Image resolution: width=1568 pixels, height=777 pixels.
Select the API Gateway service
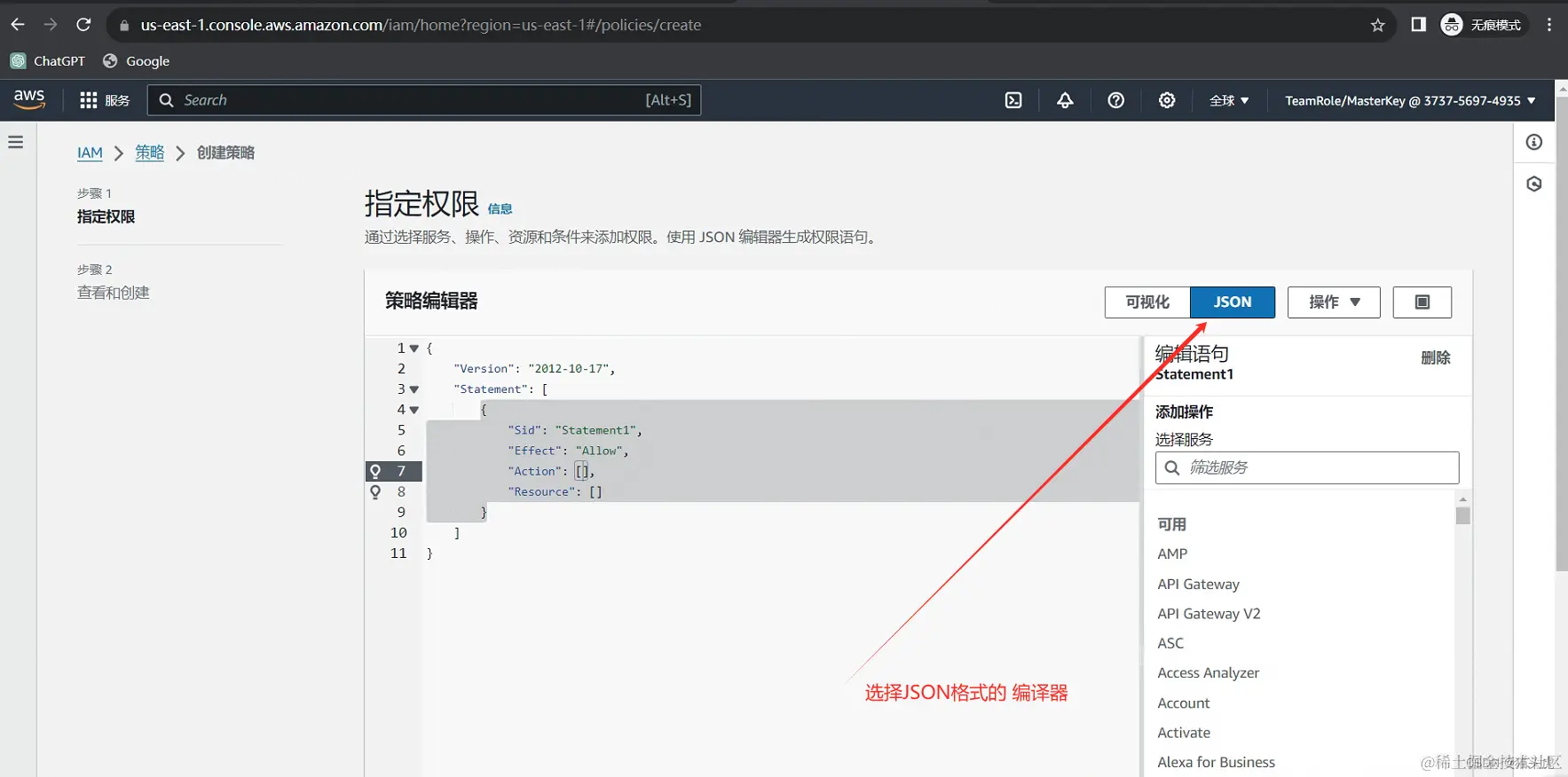(x=1198, y=584)
